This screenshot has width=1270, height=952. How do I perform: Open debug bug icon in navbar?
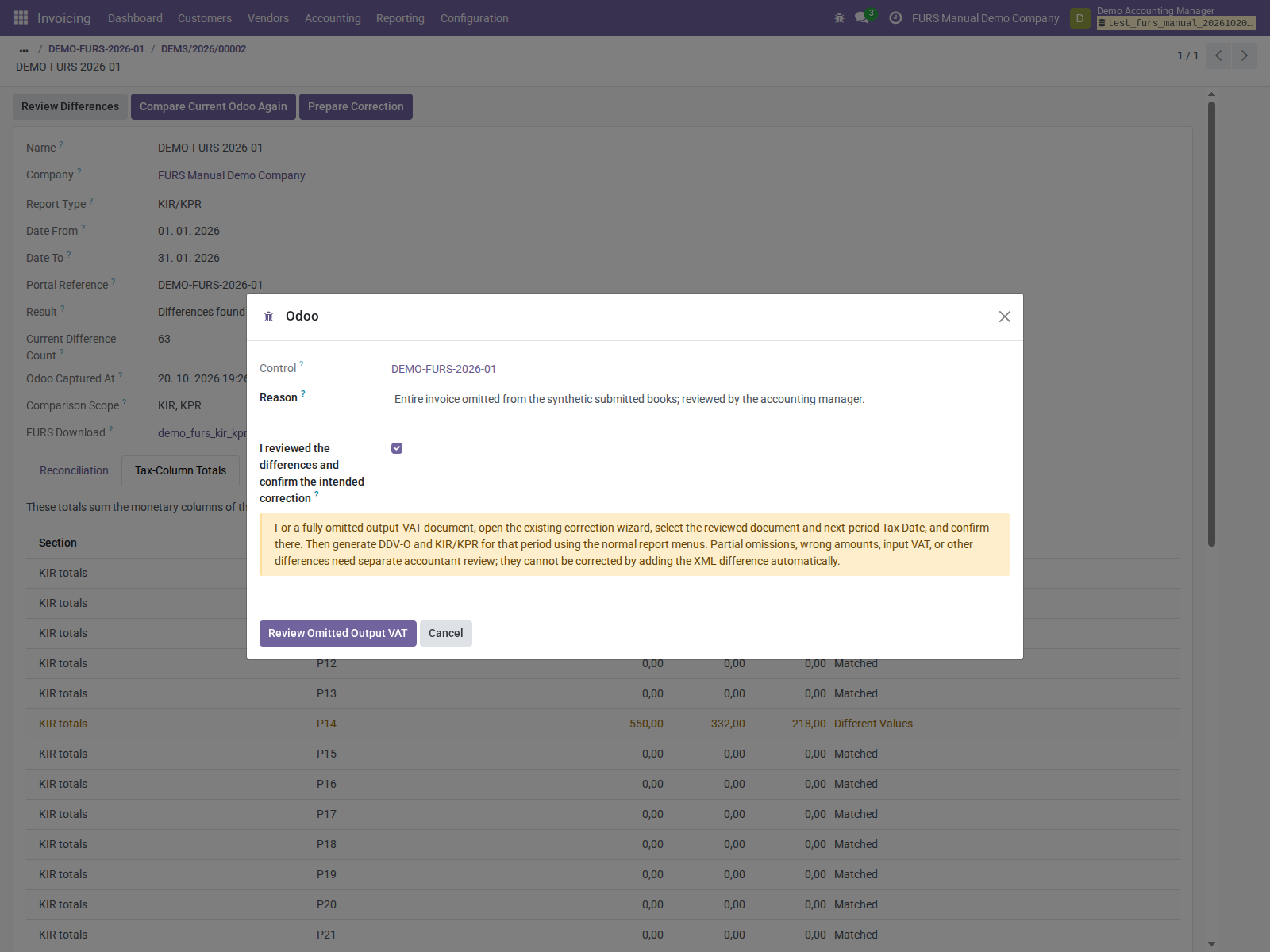[x=839, y=17]
